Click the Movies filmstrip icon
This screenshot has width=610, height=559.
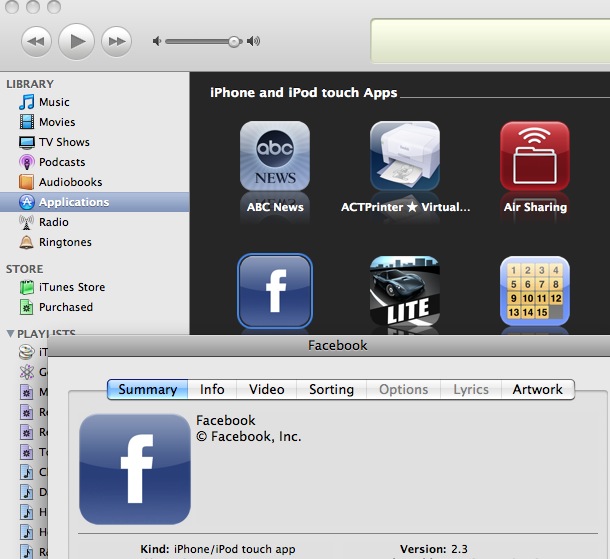click(x=26, y=122)
